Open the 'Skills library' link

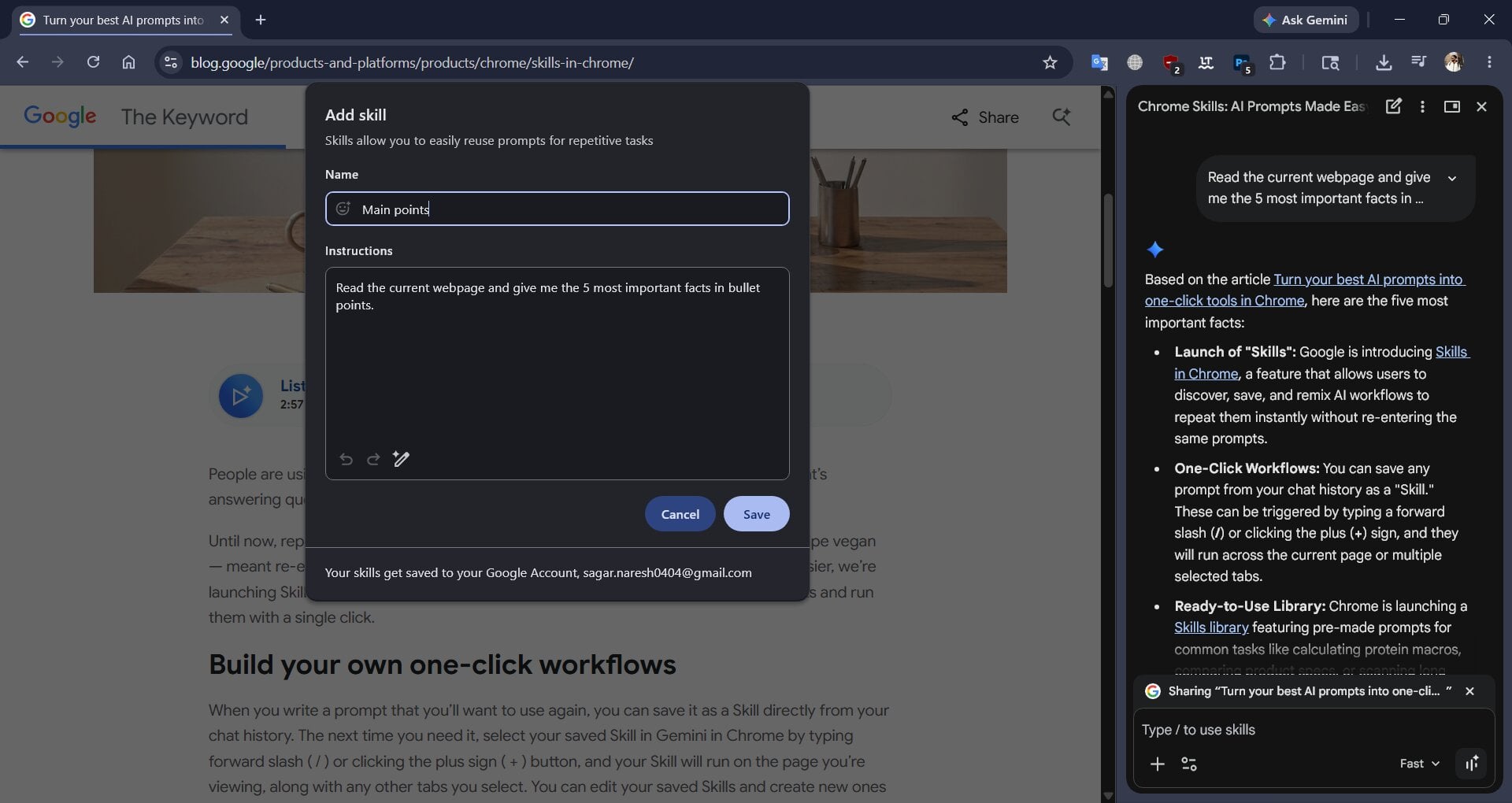(1211, 627)
